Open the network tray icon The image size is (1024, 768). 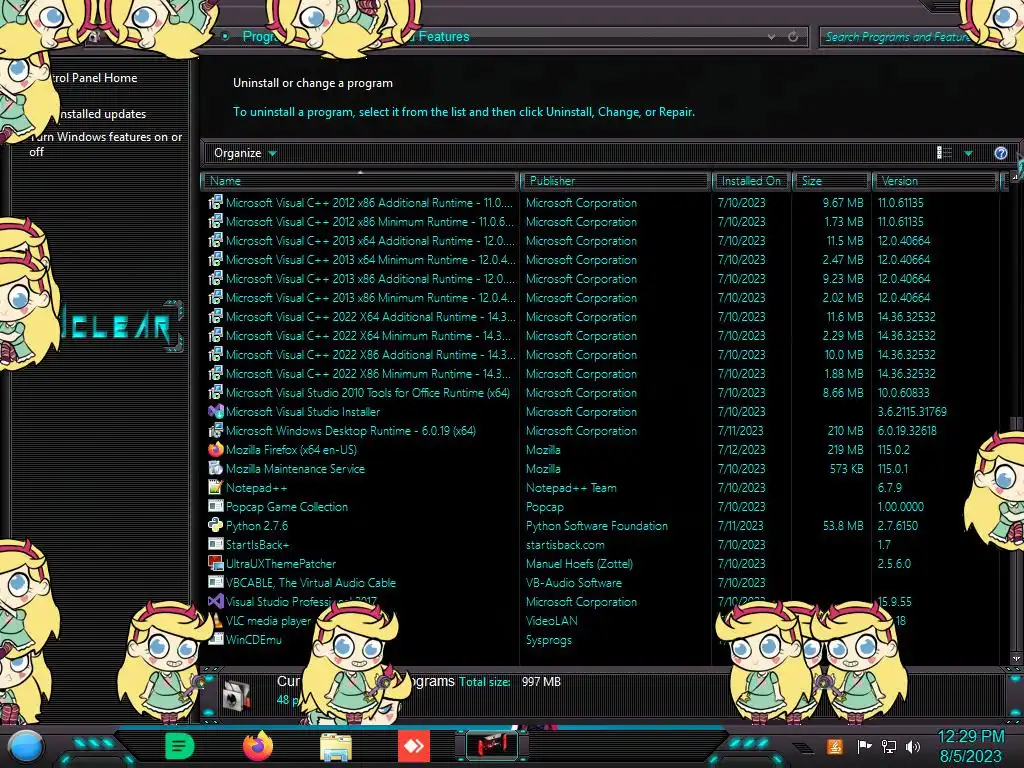(889, 746)
